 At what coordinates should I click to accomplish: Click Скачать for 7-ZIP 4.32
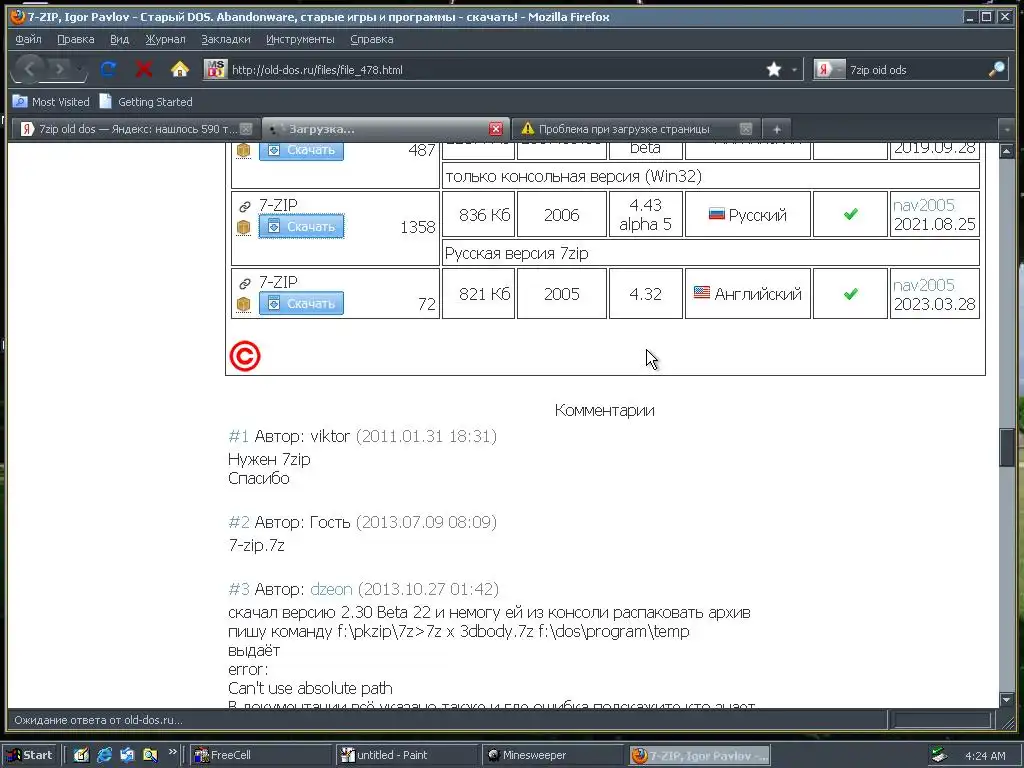pos(301,304)
